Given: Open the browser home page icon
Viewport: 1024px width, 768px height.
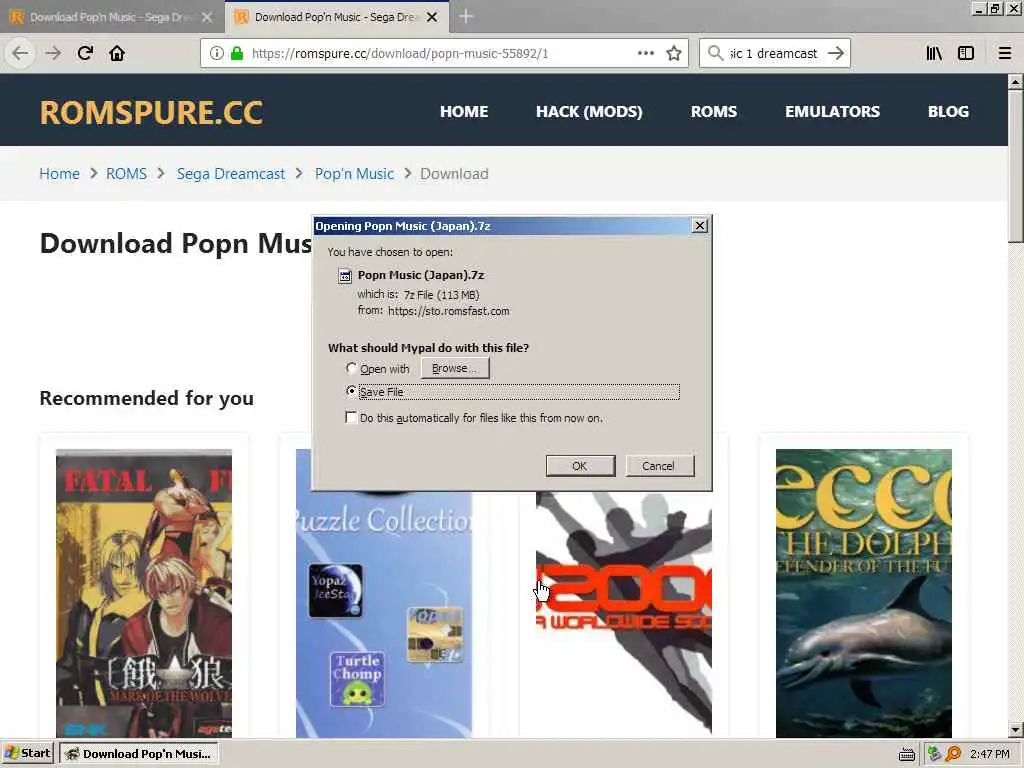Looking at the screenshot, I should coord(117,53).
